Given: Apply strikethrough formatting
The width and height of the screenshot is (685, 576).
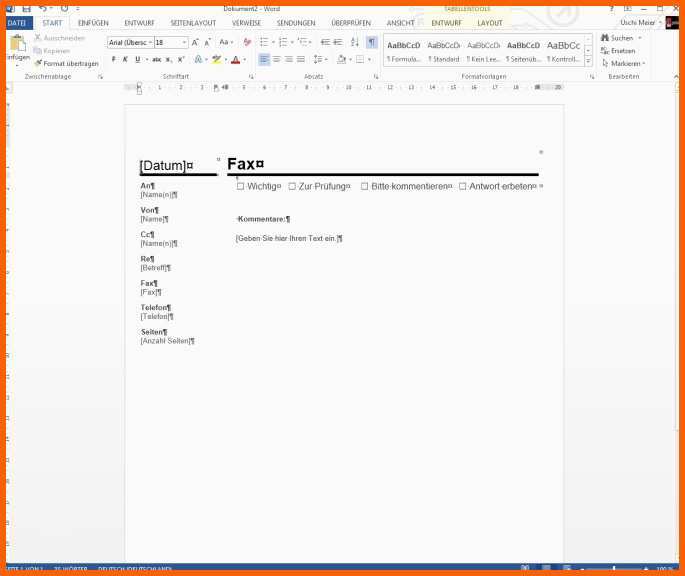Looking at the screenshot, I should (x=157, y=59).
